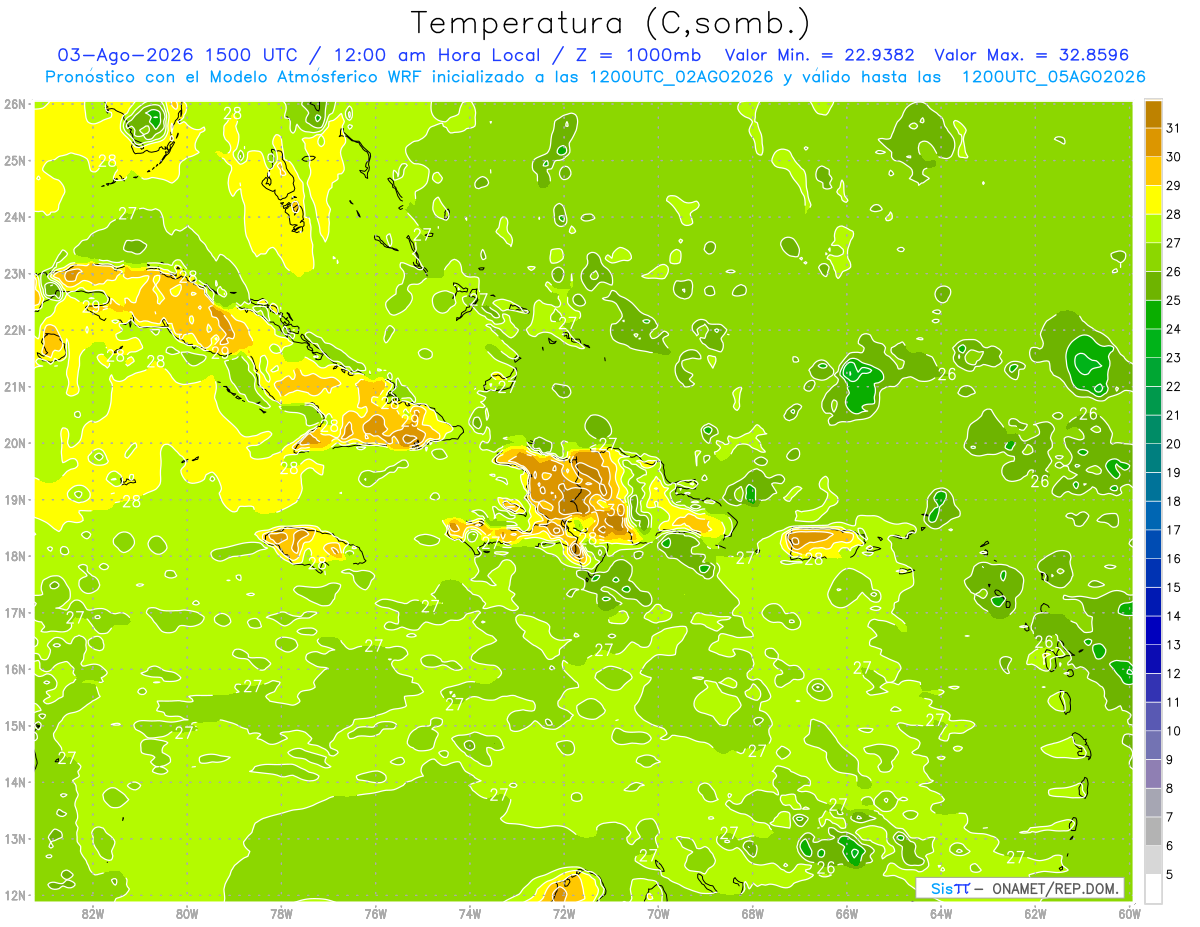
Task: Click the '14' label on color scale
Action: 1173,616
